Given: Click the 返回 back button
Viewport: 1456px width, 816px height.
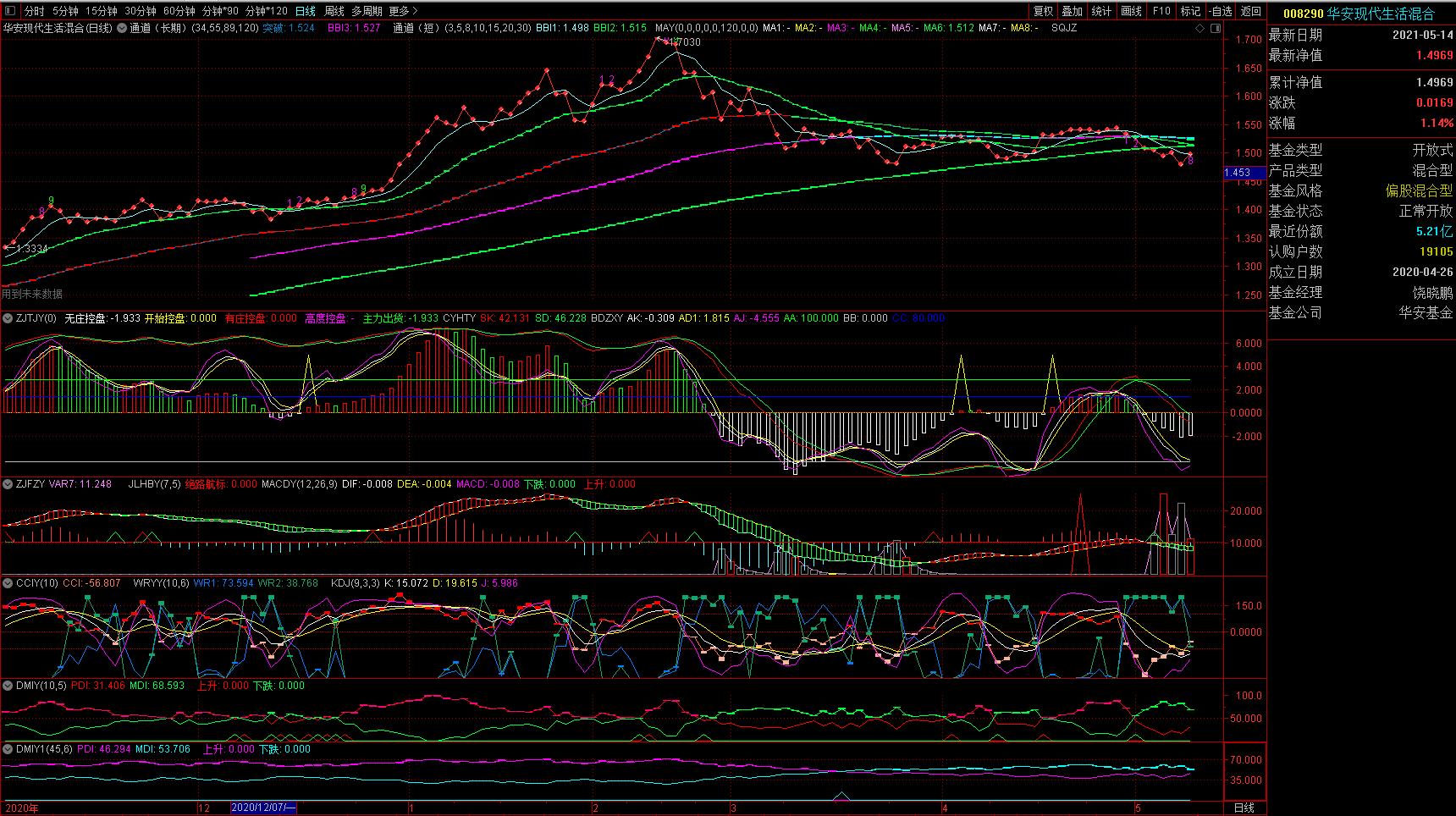Looking at the screenshot, I should (1250, 11).
